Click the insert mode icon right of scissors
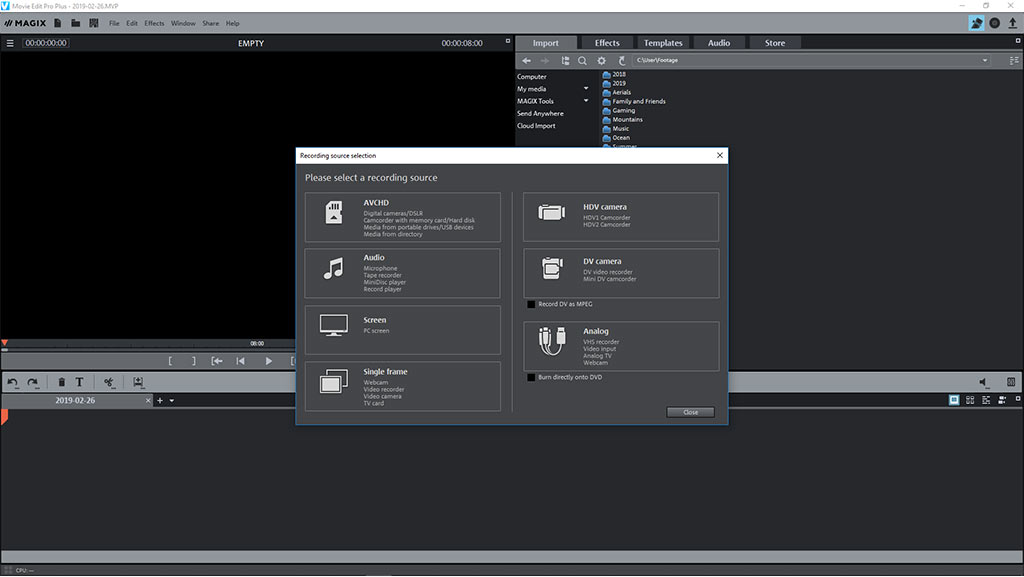1024x577 pixels. coord(138,382)
